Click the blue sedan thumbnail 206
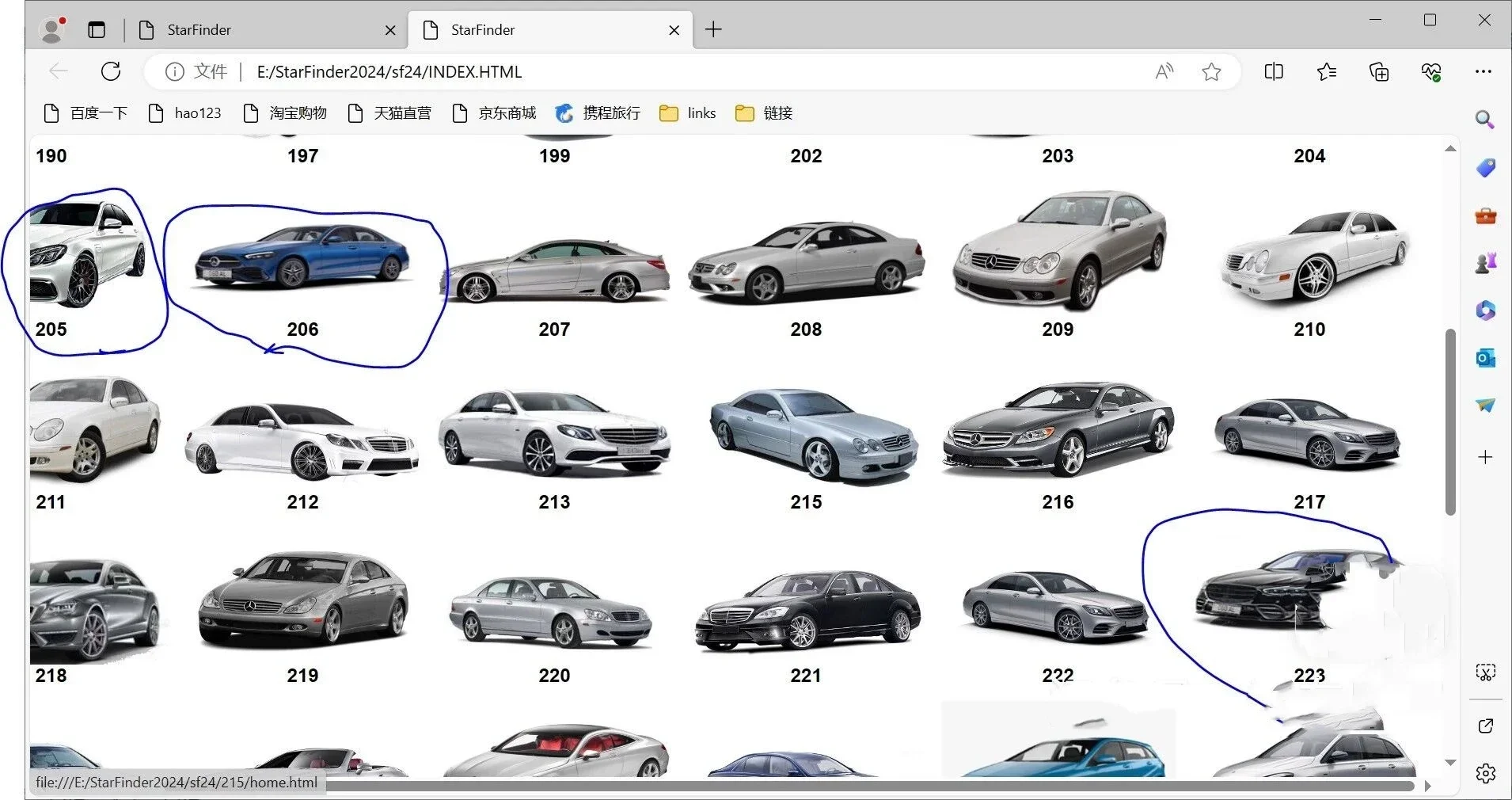This screenshot has height=800, width=1512. tap(302, 256)
